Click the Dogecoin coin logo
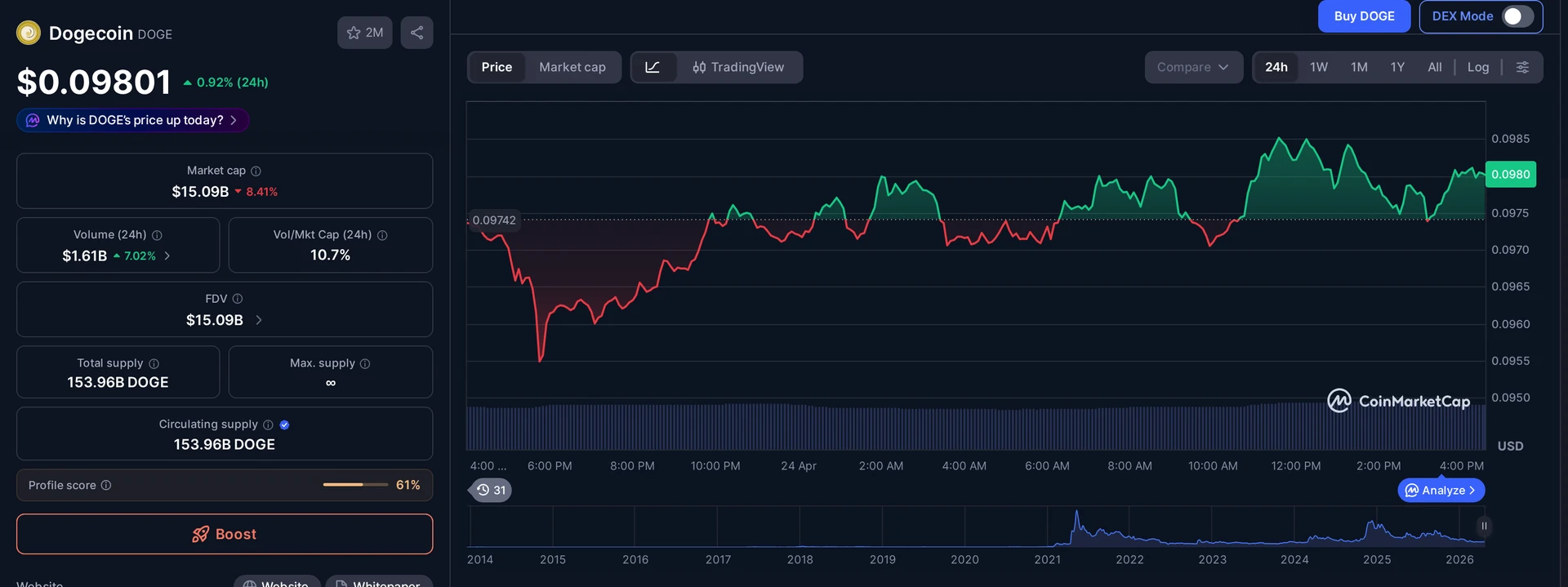Screen dimensions: 1568x587 [29, 33]
